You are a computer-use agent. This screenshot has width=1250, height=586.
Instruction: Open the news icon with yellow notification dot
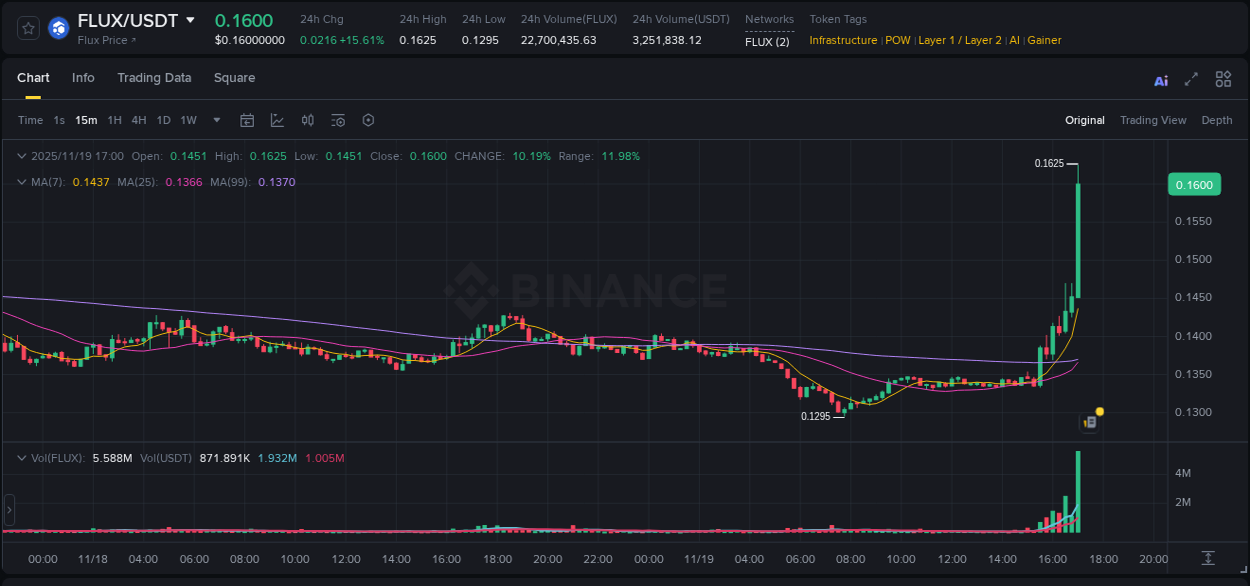[x=1090, y=421]
